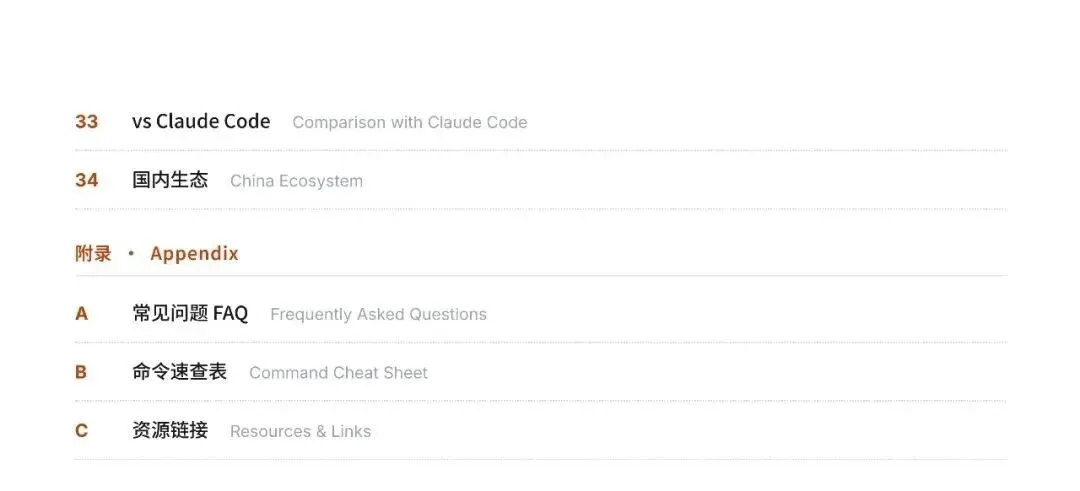This screenshot has width=1080, height=491.
Task: Select the "Appendix" heading text
Action: (x=194, y=254)
